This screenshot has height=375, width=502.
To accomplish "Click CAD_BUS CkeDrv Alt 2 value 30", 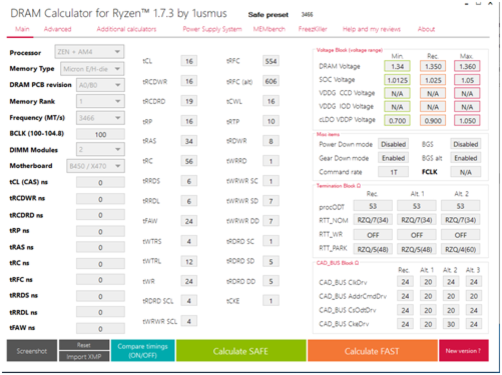I will tap(451, 324).
